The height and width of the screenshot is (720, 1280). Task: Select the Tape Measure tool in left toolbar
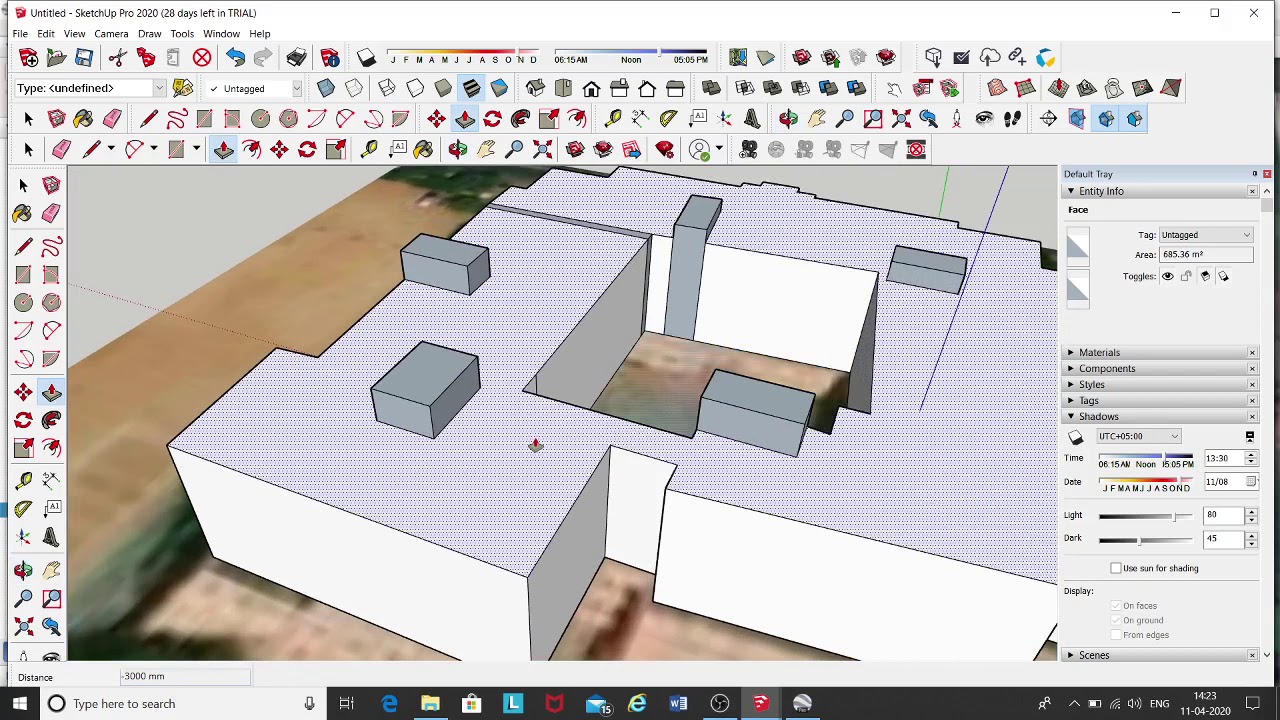coord(23,481)
